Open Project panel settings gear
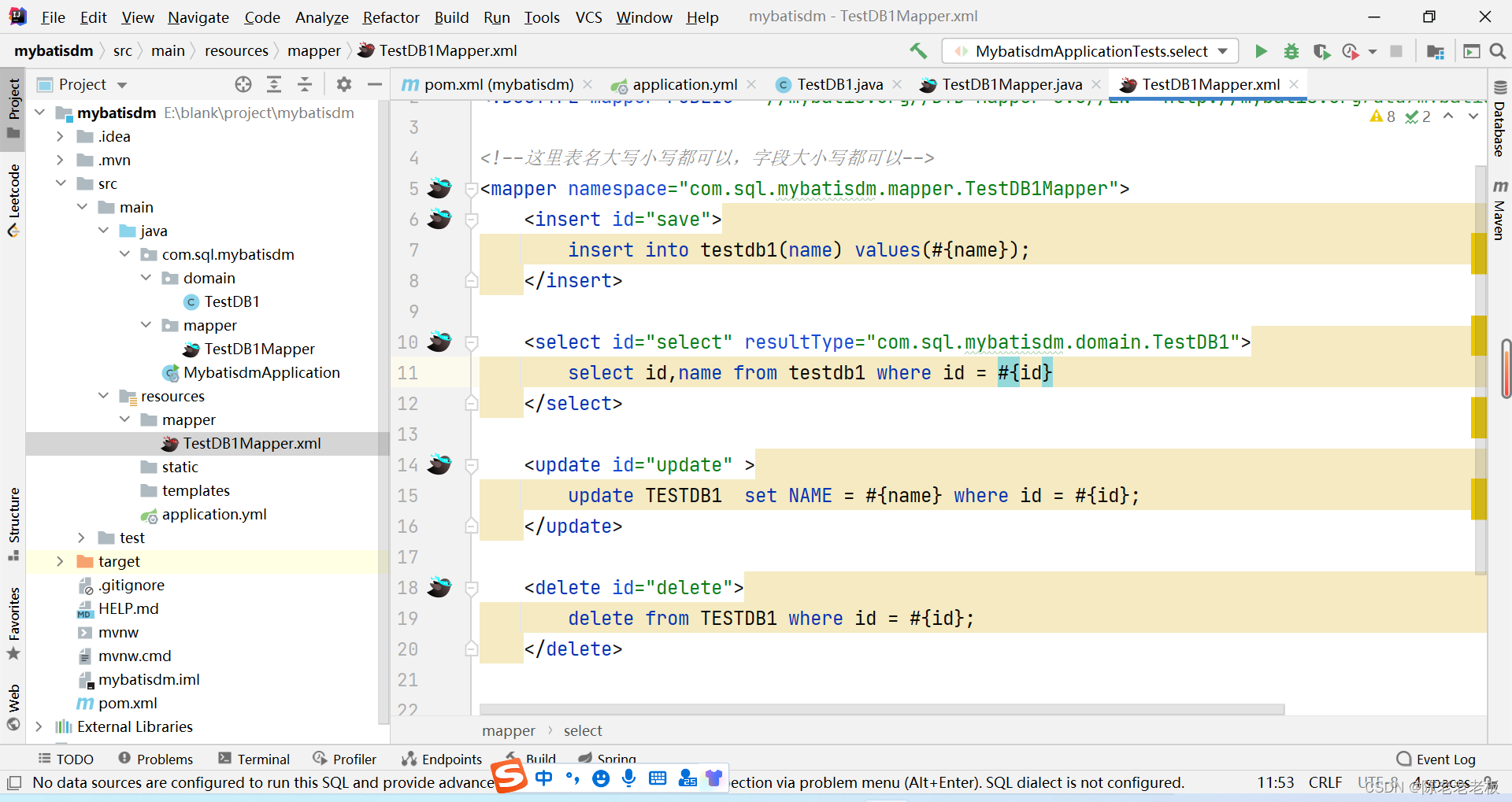 (x=344, y=84)
